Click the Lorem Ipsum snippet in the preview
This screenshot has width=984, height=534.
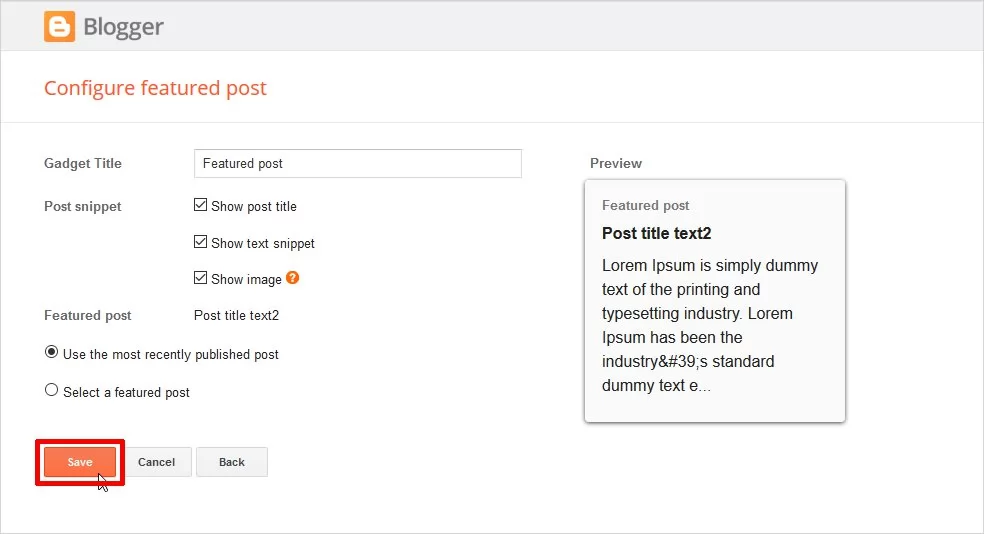[x=710, y=325]
